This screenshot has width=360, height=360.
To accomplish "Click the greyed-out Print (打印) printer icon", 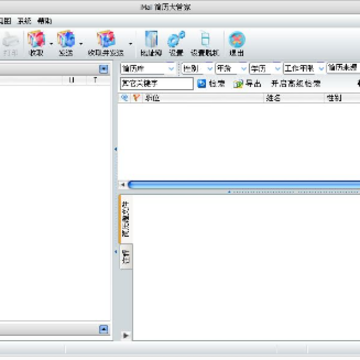I will (x=10, y=40).
